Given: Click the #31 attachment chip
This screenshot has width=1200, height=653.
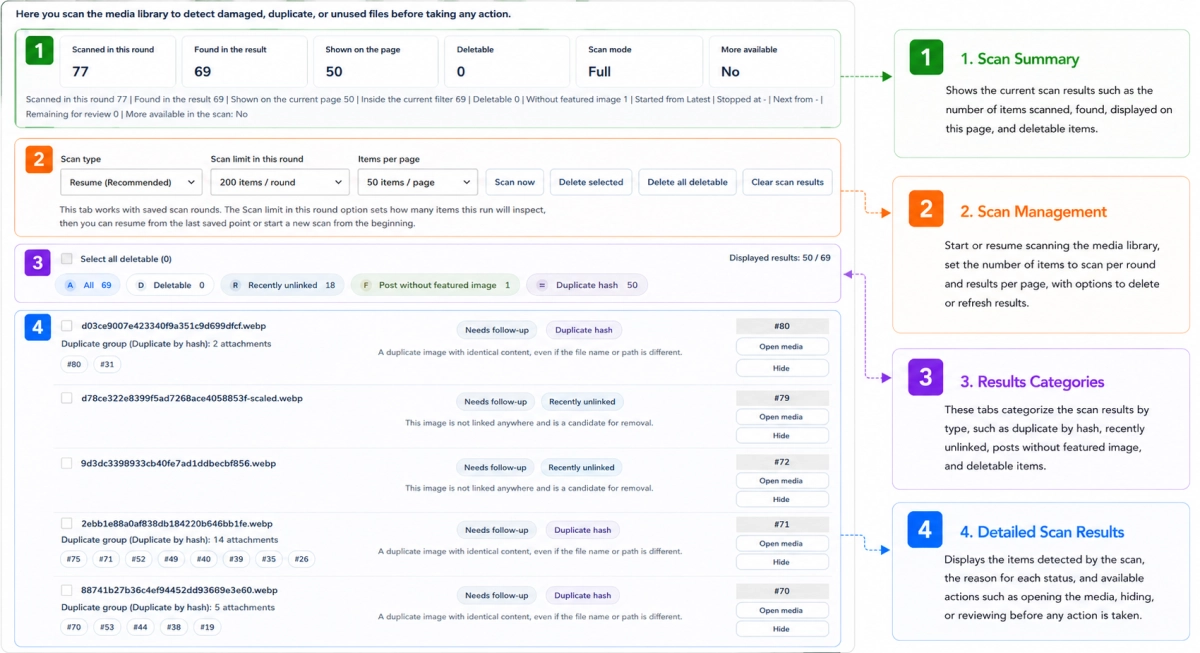Looking at the screenshot, I should [107, 364].
